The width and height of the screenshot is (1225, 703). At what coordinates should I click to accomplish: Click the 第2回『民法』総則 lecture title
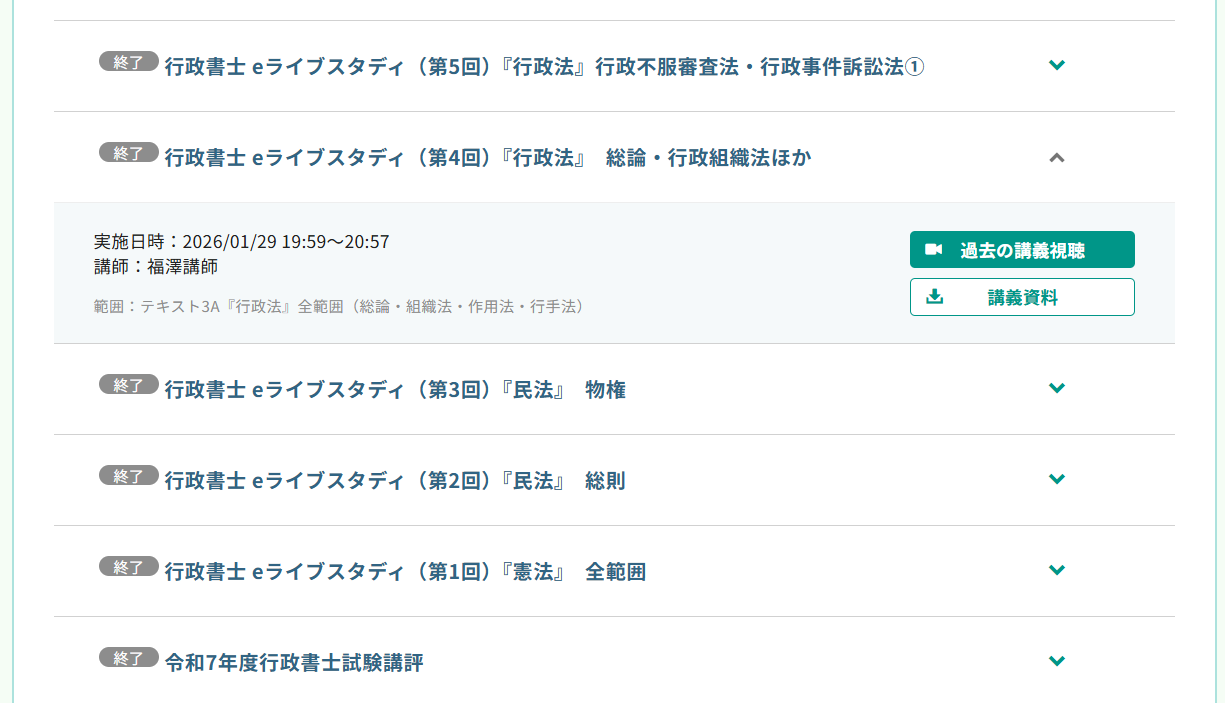395,481
